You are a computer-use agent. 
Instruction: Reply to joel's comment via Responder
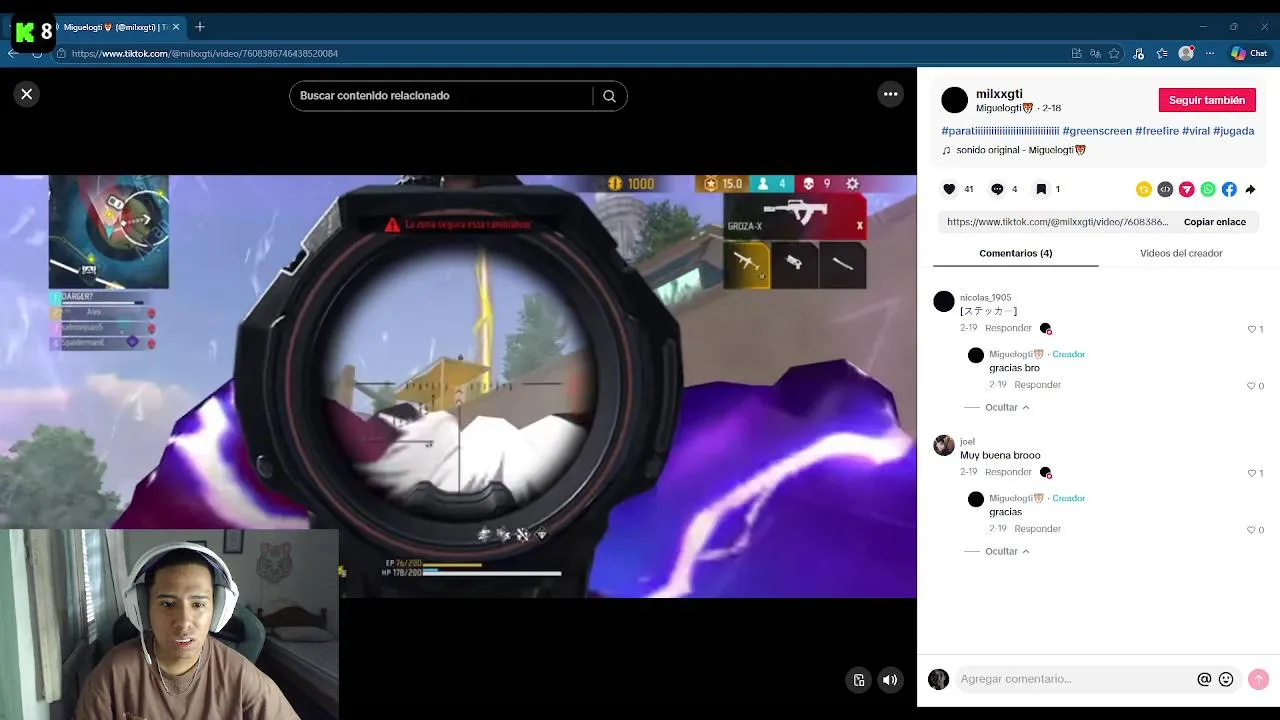1008,472
